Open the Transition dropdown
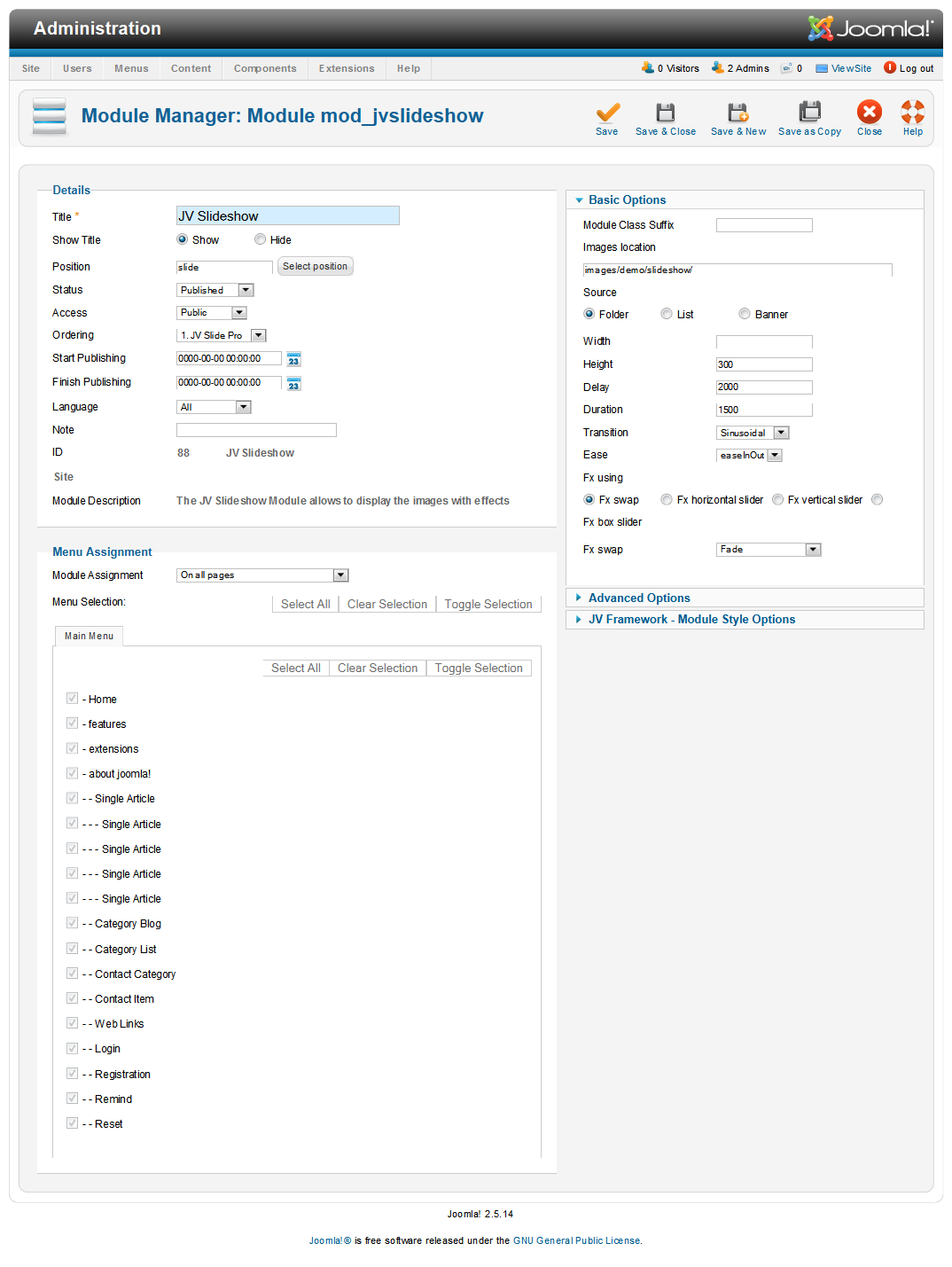The width and height of the screenshot is (952, 1267). 753,433
